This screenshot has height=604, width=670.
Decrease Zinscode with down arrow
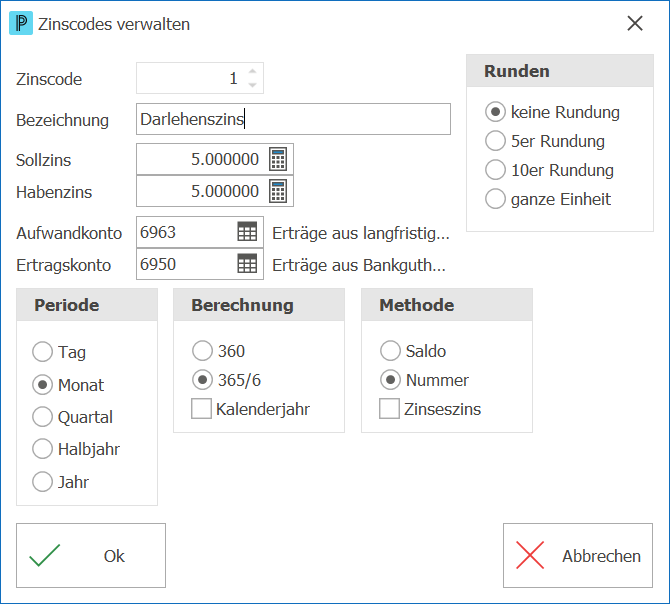[x=253, y=85]
